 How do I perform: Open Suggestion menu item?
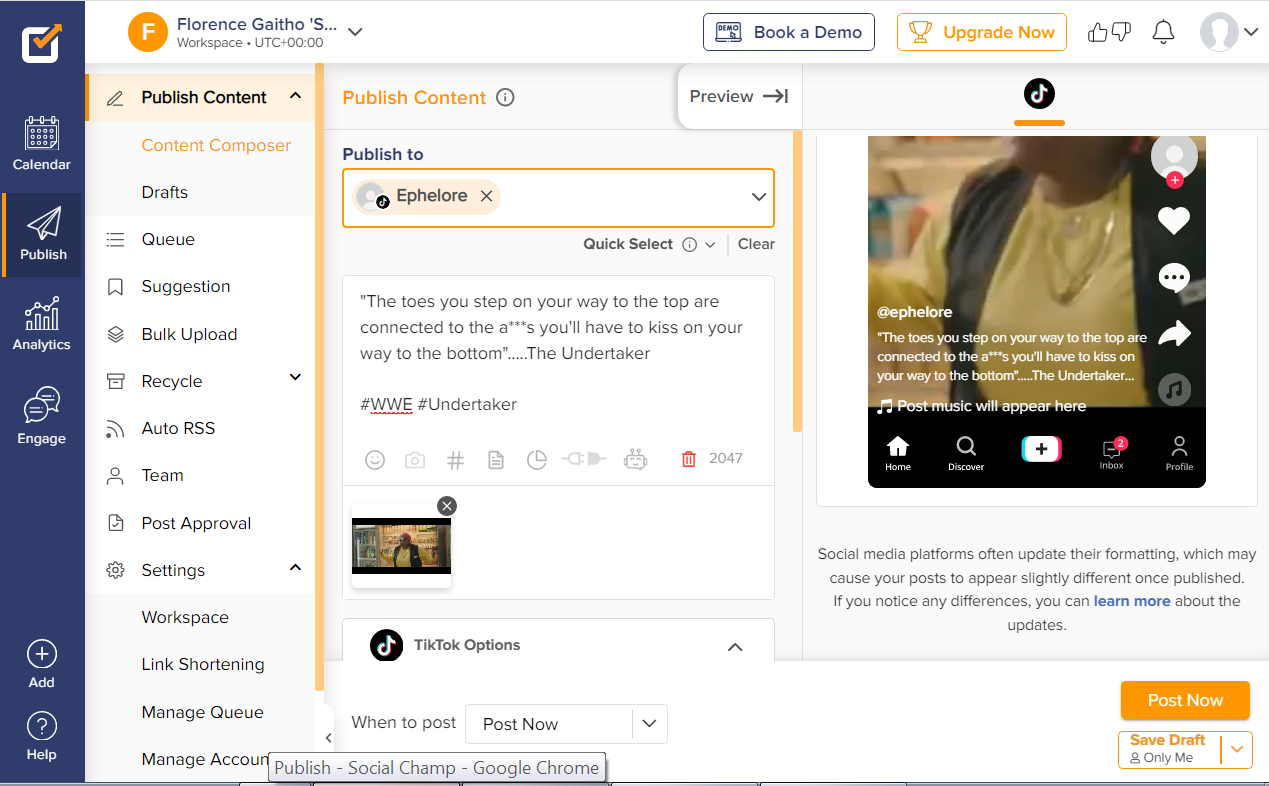[x=186, y=286]
